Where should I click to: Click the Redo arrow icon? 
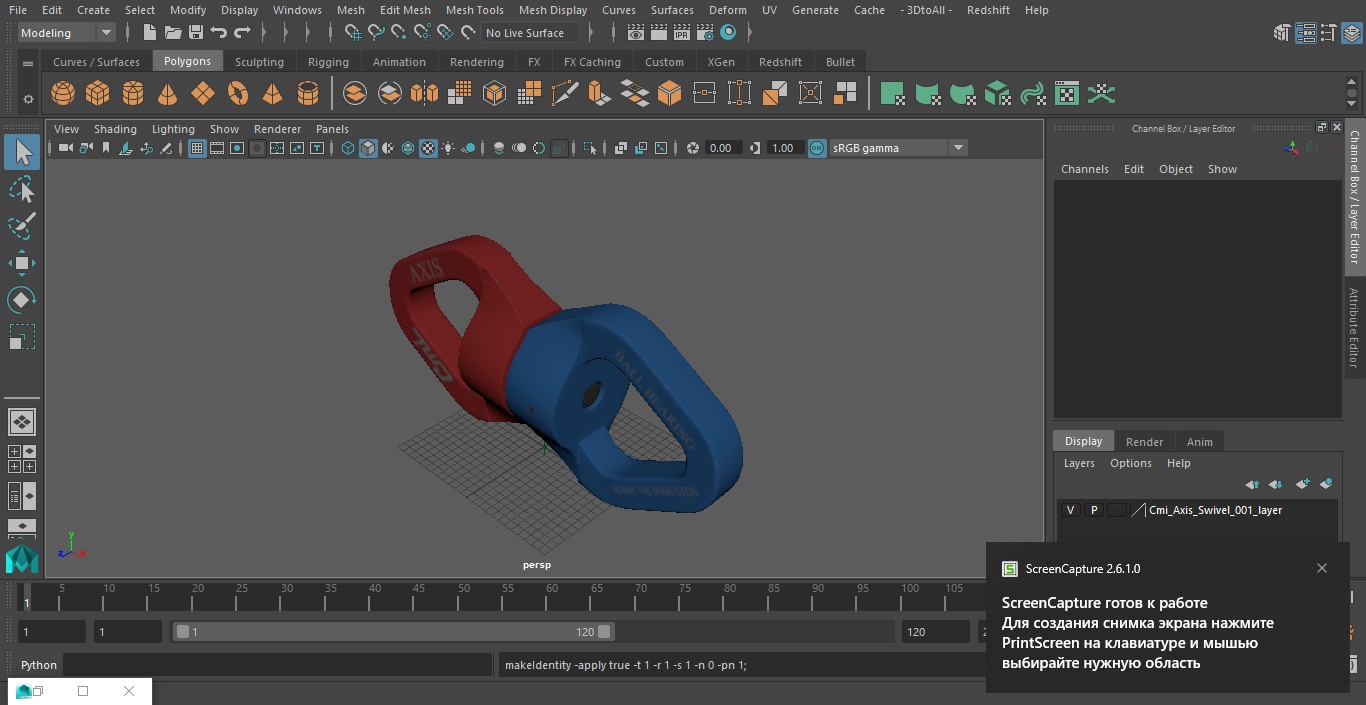(x=242, y=33)
